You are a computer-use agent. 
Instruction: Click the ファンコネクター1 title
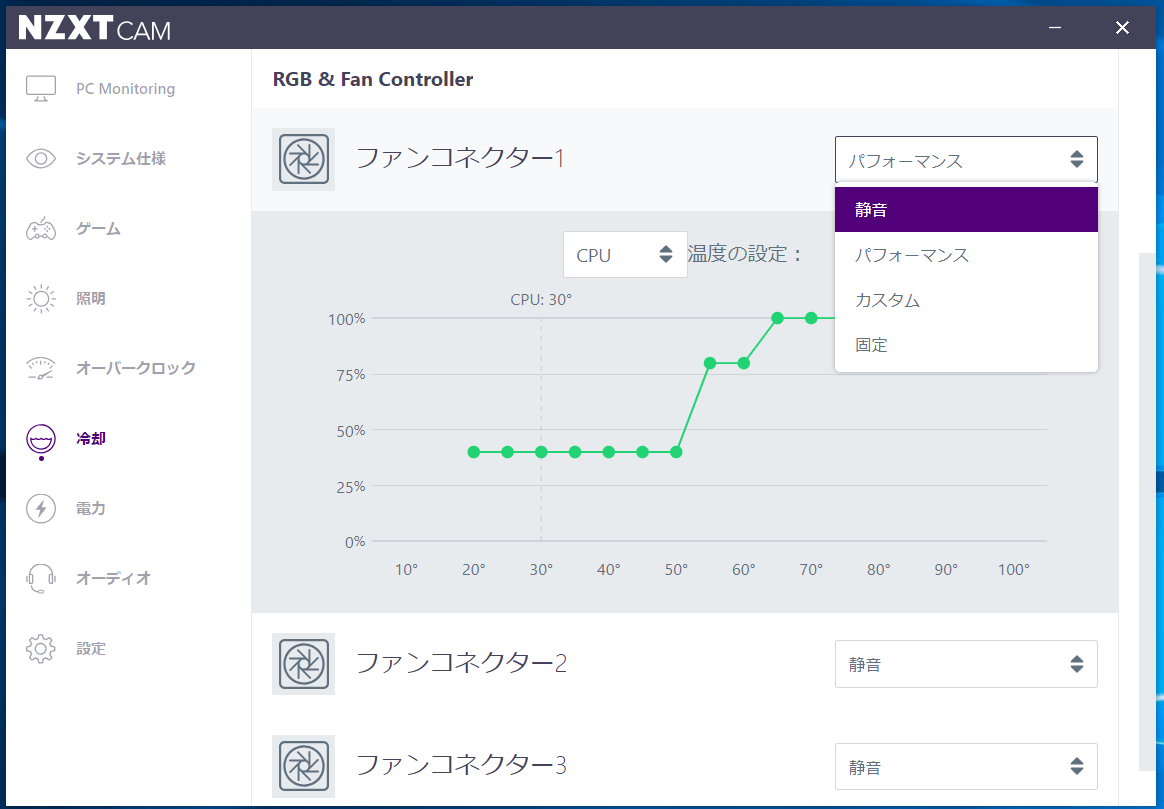coord(461,158)
